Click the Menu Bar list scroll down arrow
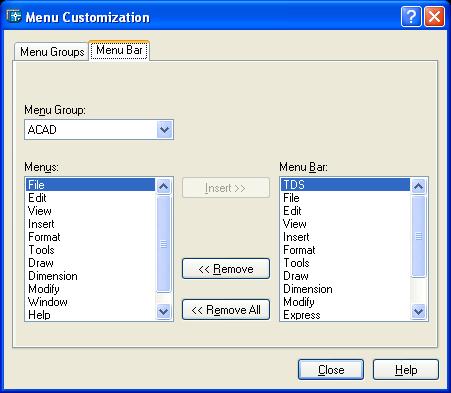This screenshot has height=393, width=451. pos(418,312)
